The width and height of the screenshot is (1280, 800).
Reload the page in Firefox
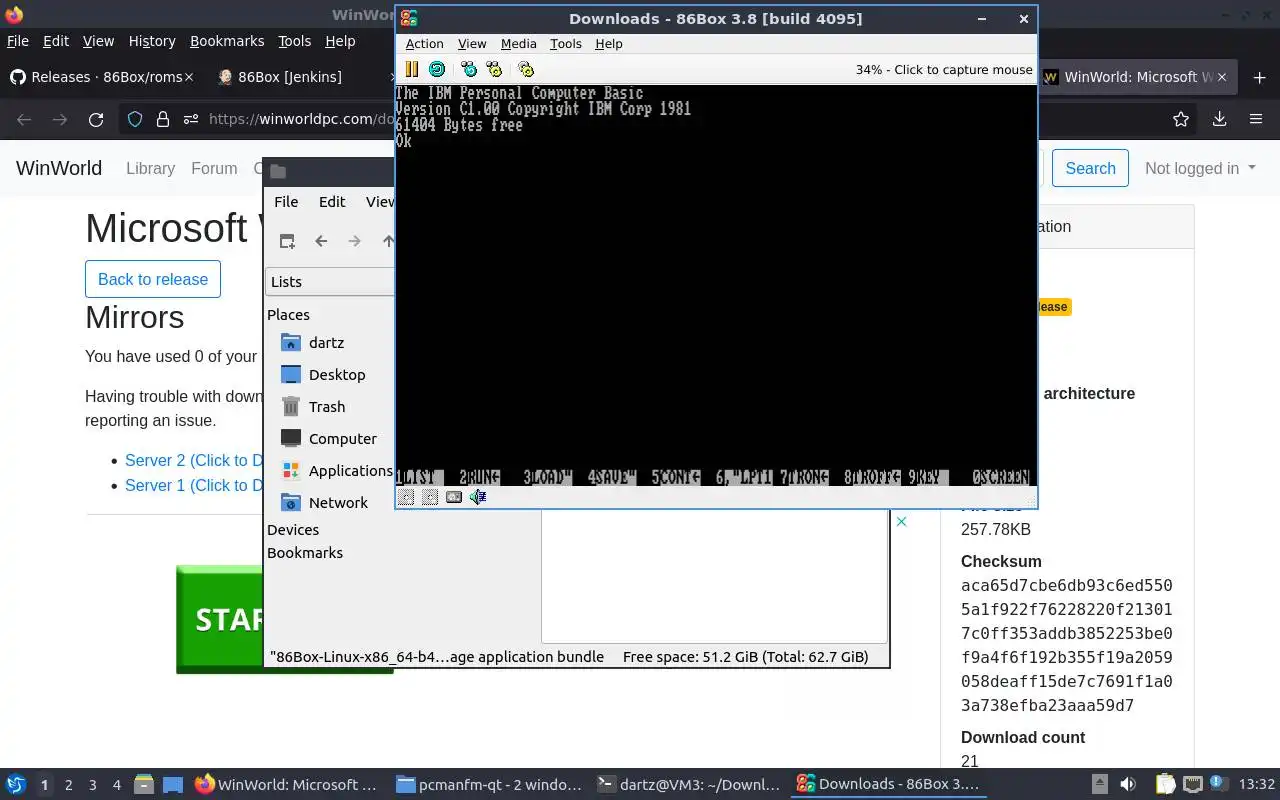96,119
